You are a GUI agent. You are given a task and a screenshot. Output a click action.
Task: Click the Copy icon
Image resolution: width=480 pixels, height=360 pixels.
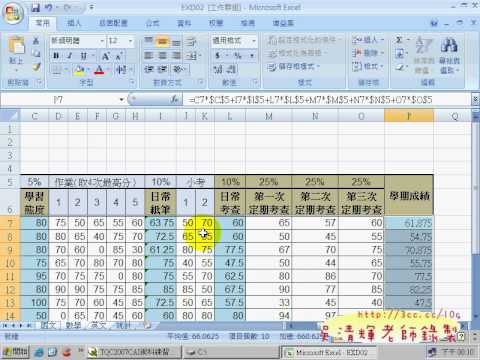pos(36,53)
